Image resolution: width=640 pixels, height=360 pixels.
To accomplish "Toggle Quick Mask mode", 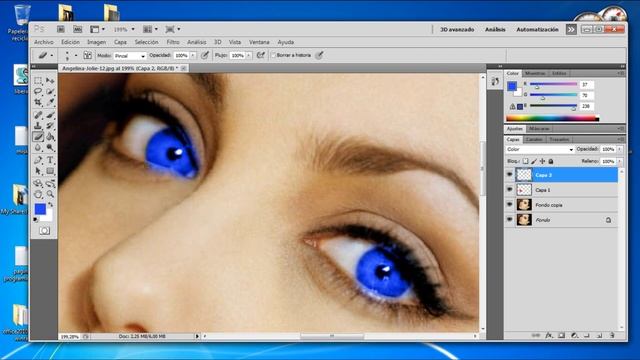I will 44,231.
